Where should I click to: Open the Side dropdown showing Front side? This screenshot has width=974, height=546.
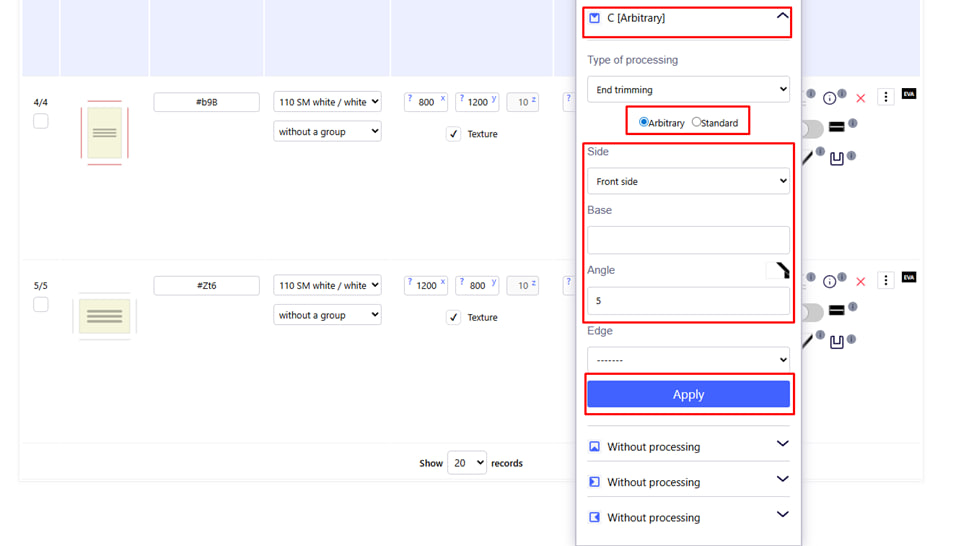(688, 181)
